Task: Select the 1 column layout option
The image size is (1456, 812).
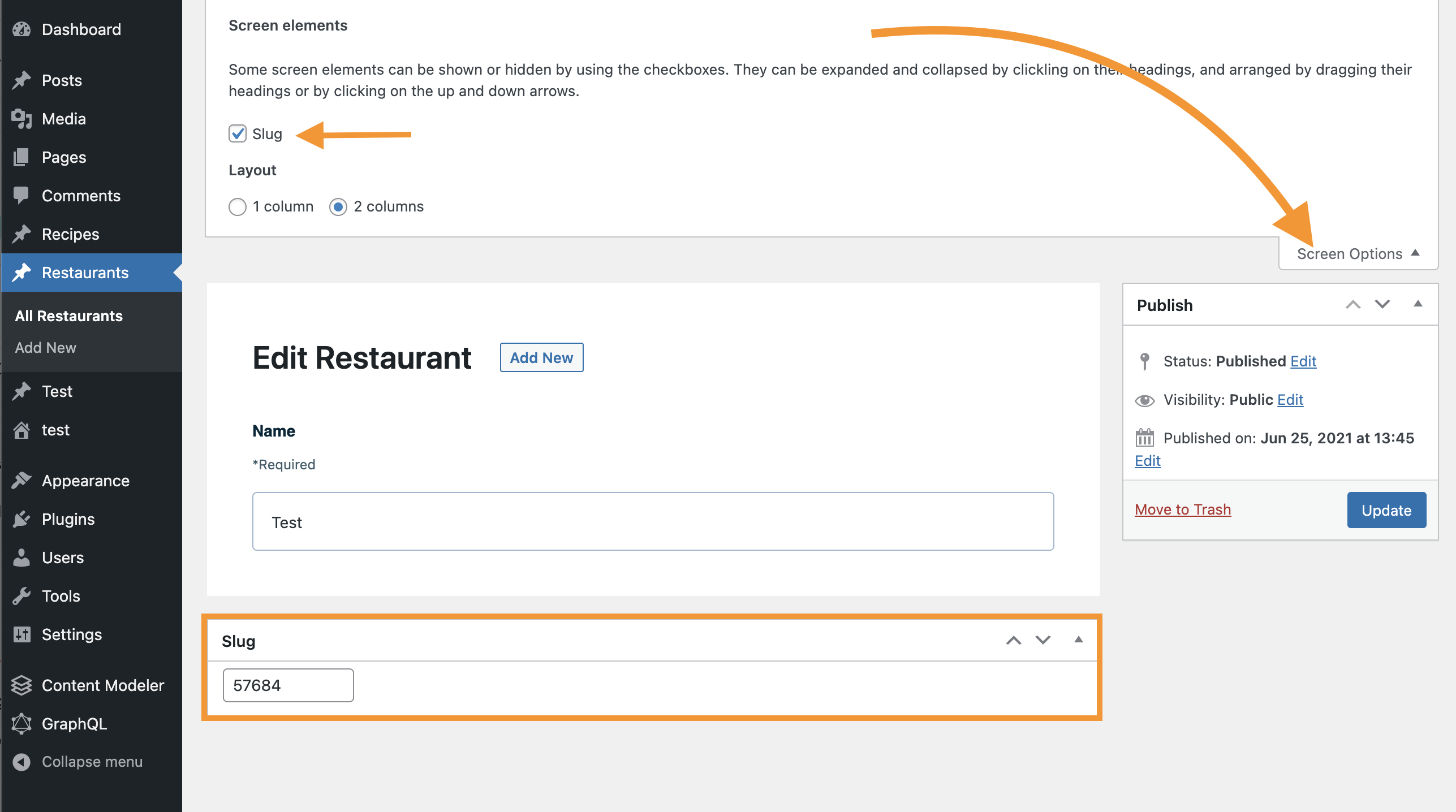Action: (x=238, y=207)
